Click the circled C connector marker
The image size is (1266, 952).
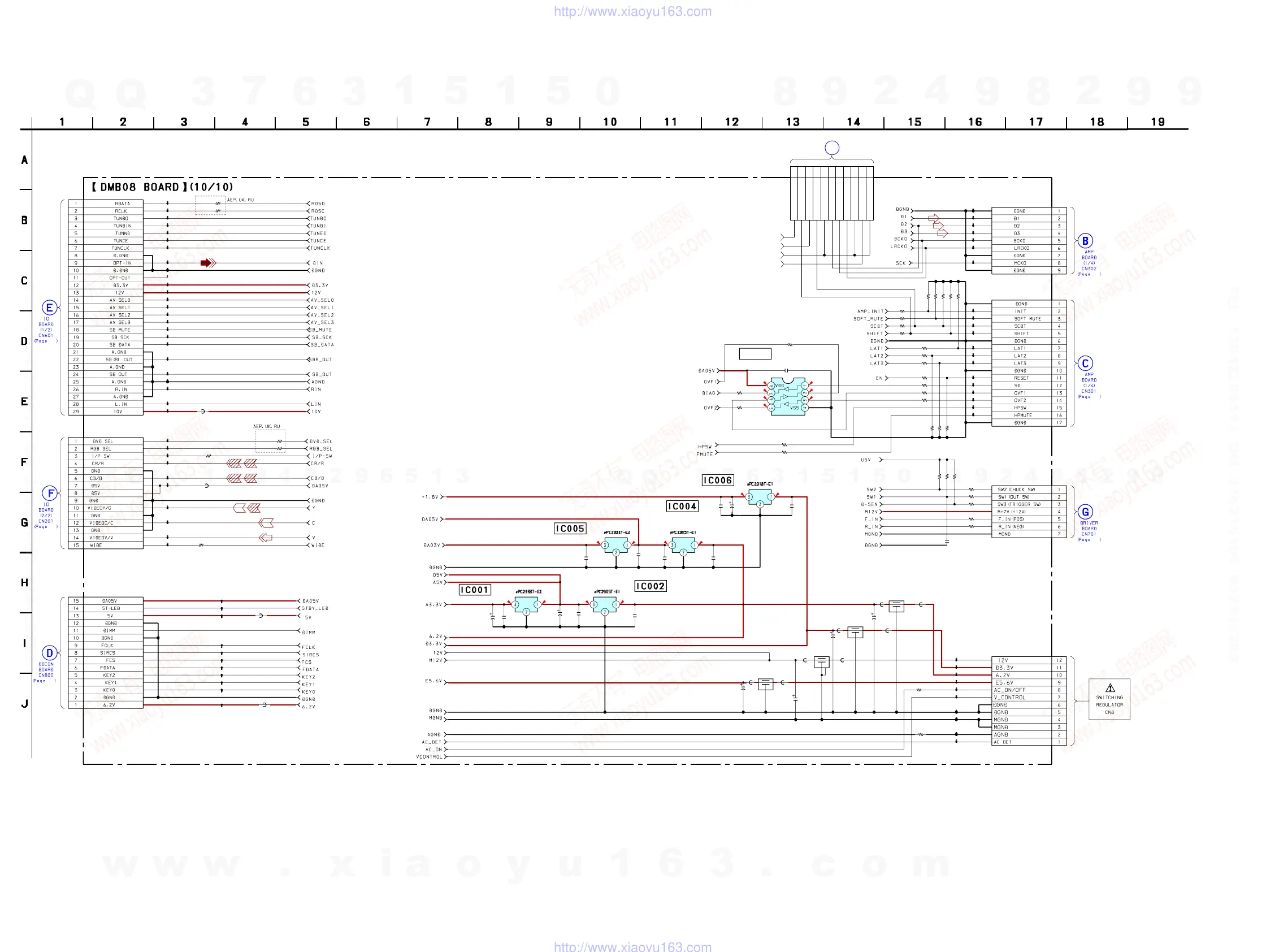pyautogui.click(x=1085, y=364)
